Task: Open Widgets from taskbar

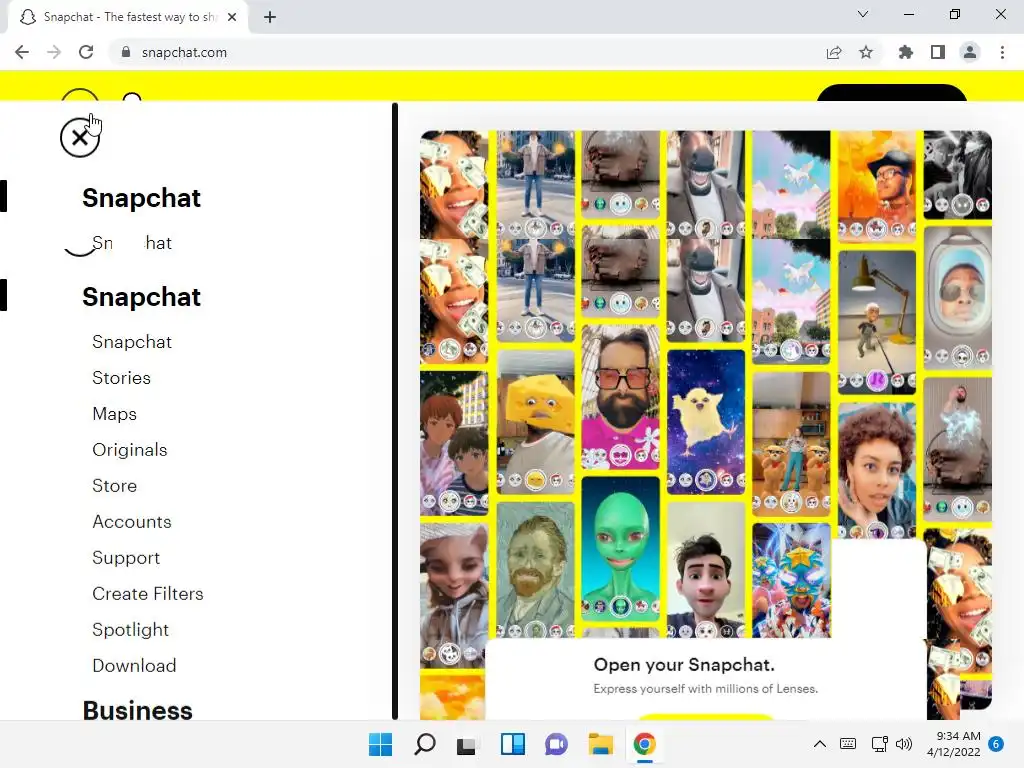Action: (513, 744)
